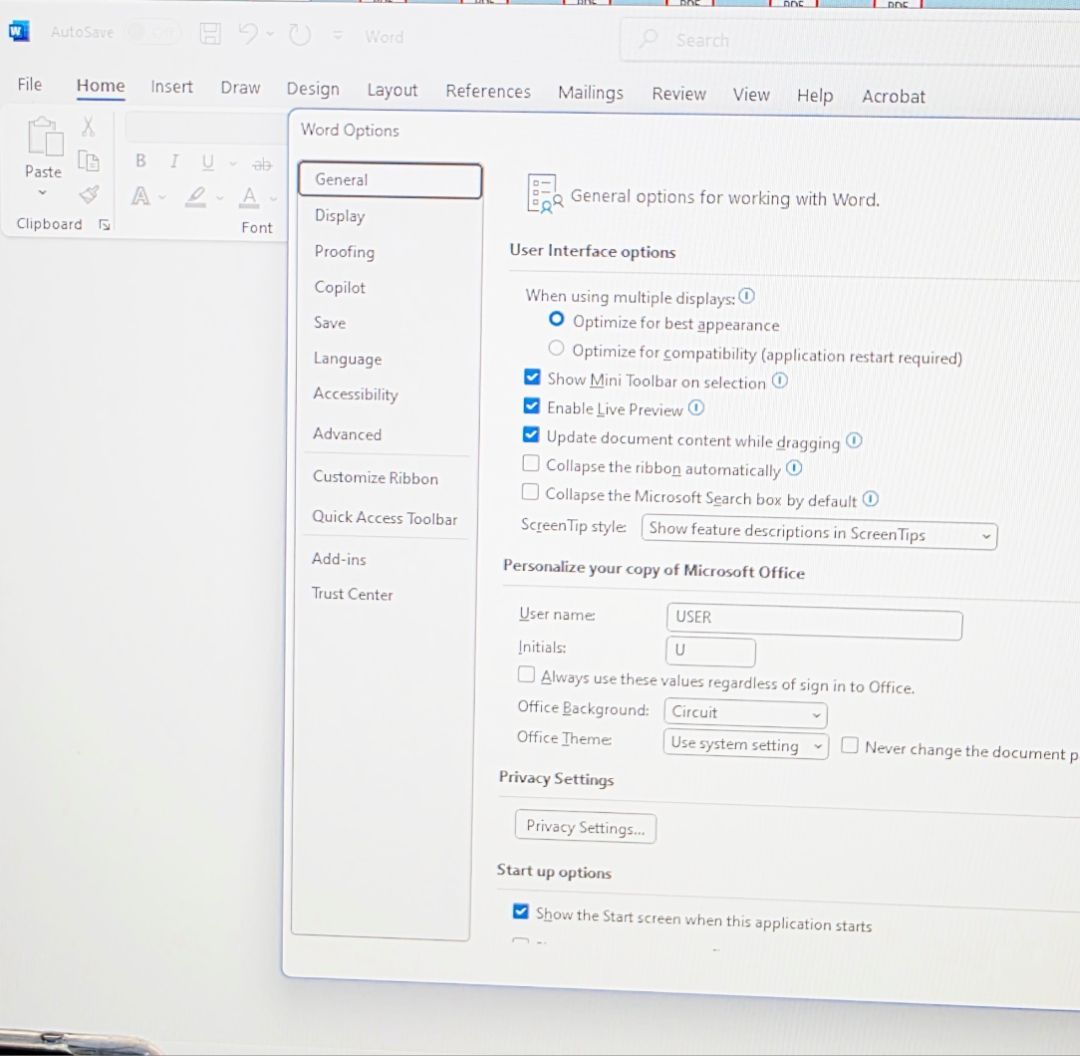
Task: Open the Clipboard dialog launcher
Action: (x=105, y=225)
